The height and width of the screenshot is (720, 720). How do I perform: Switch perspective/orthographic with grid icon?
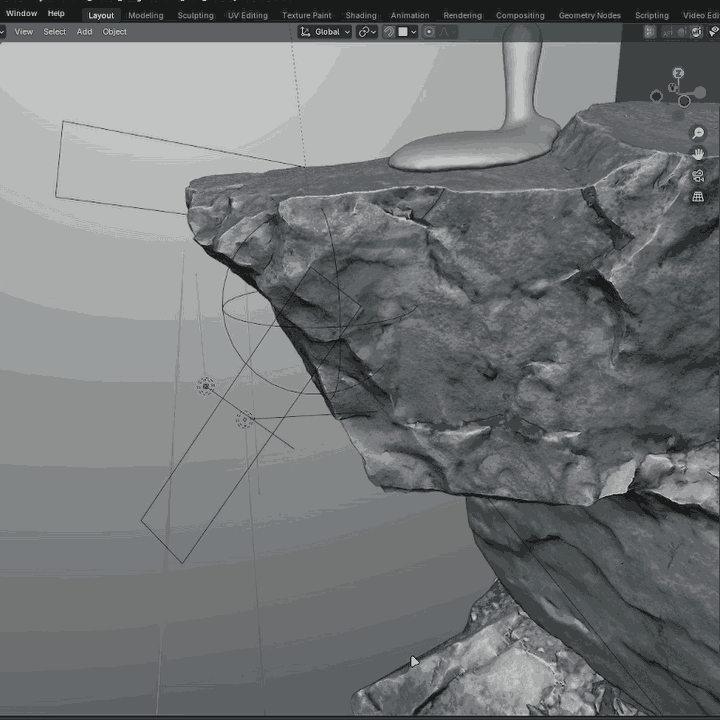point(698,197)
